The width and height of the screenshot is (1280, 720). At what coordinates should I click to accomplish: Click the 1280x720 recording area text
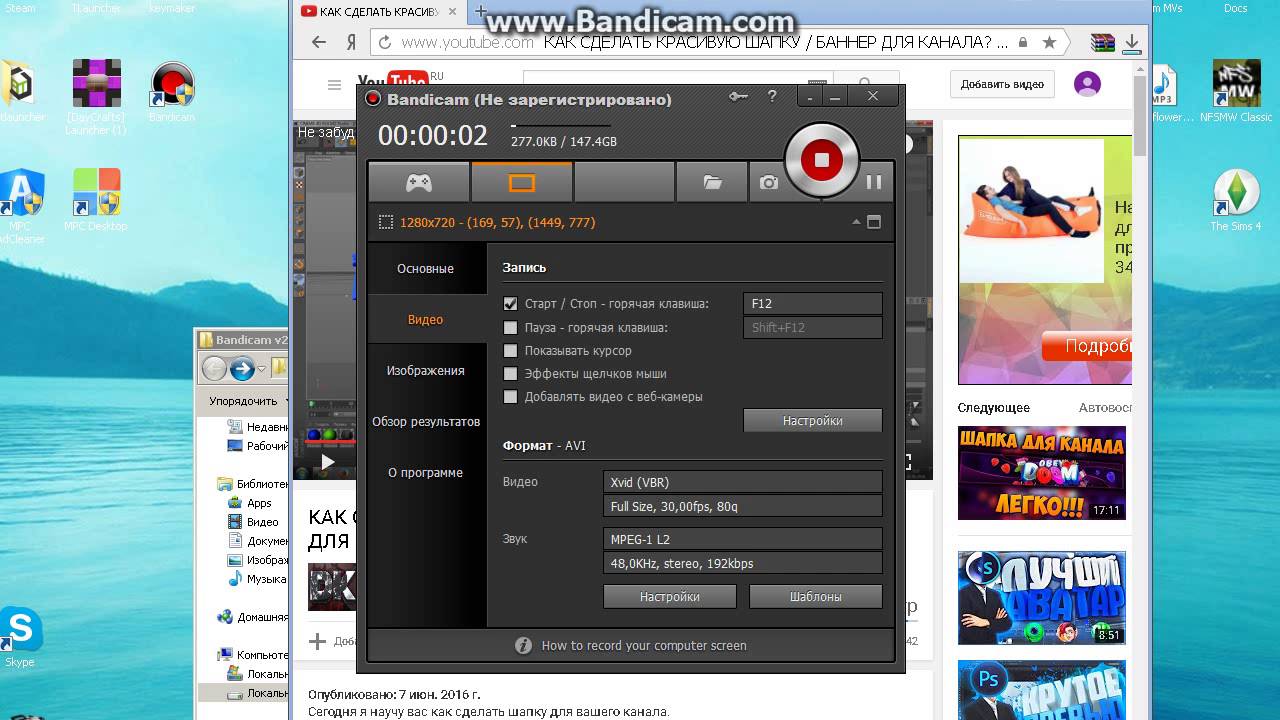497,222
